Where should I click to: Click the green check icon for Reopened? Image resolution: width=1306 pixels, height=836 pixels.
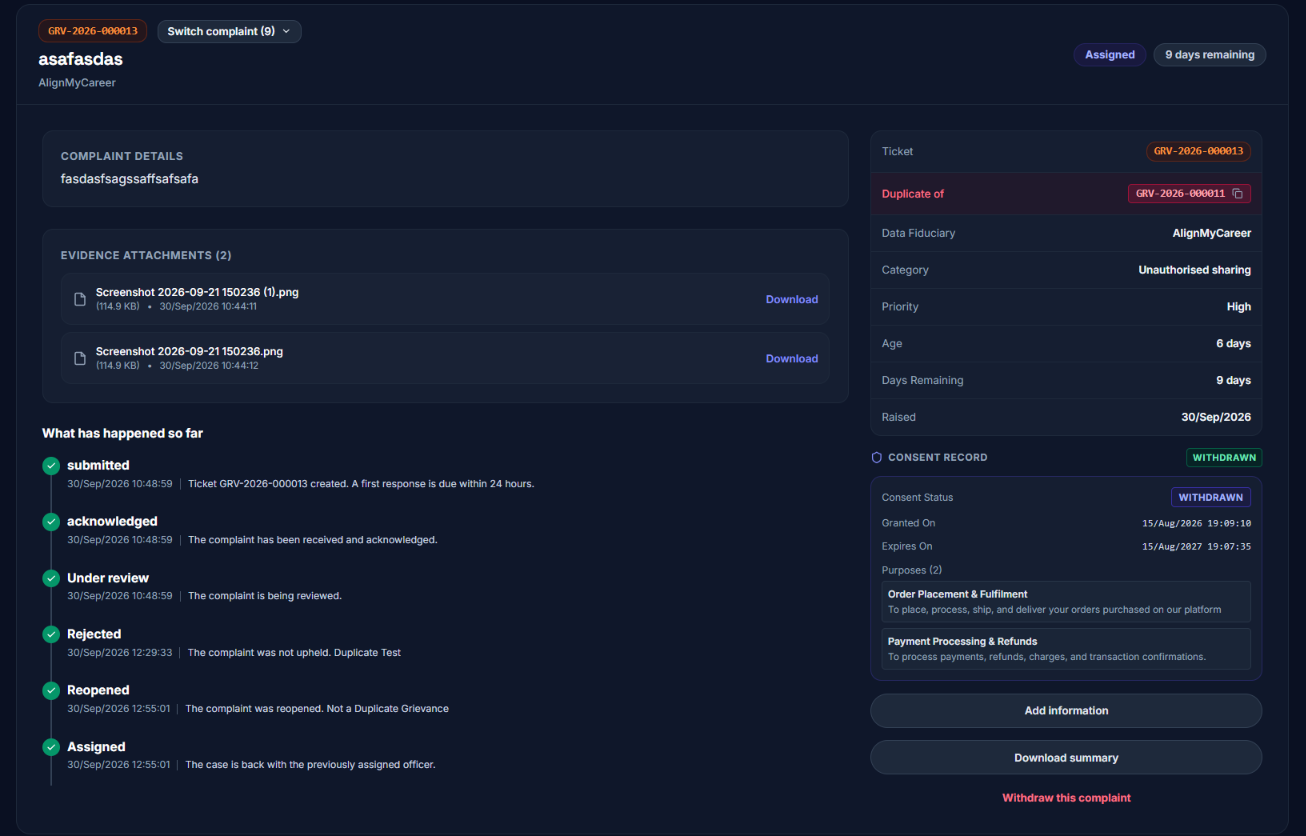(51, 690)
